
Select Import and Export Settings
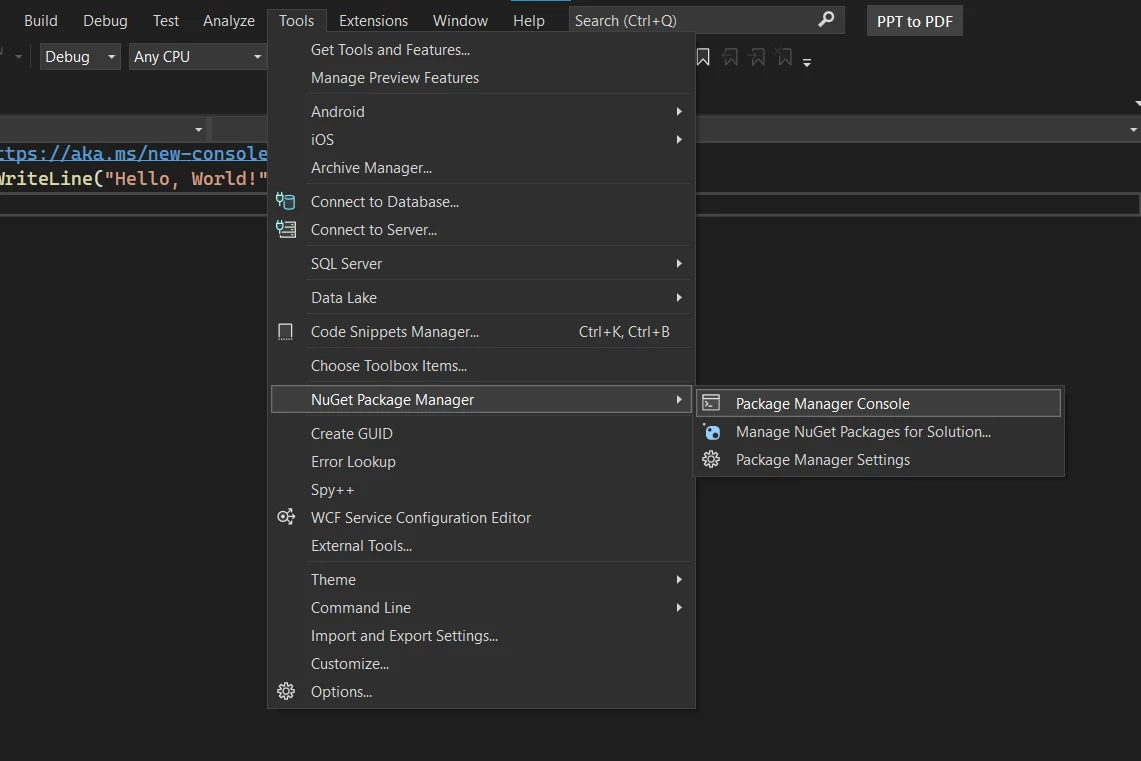[x=404, y=636]
